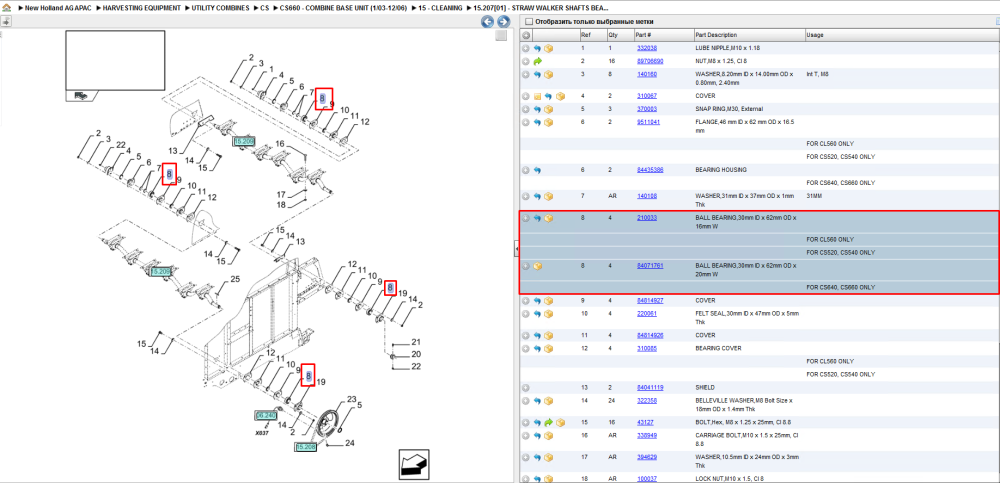Click plus circle for BOLT 43127 row

pyautogui.click(x=526, y=422)
